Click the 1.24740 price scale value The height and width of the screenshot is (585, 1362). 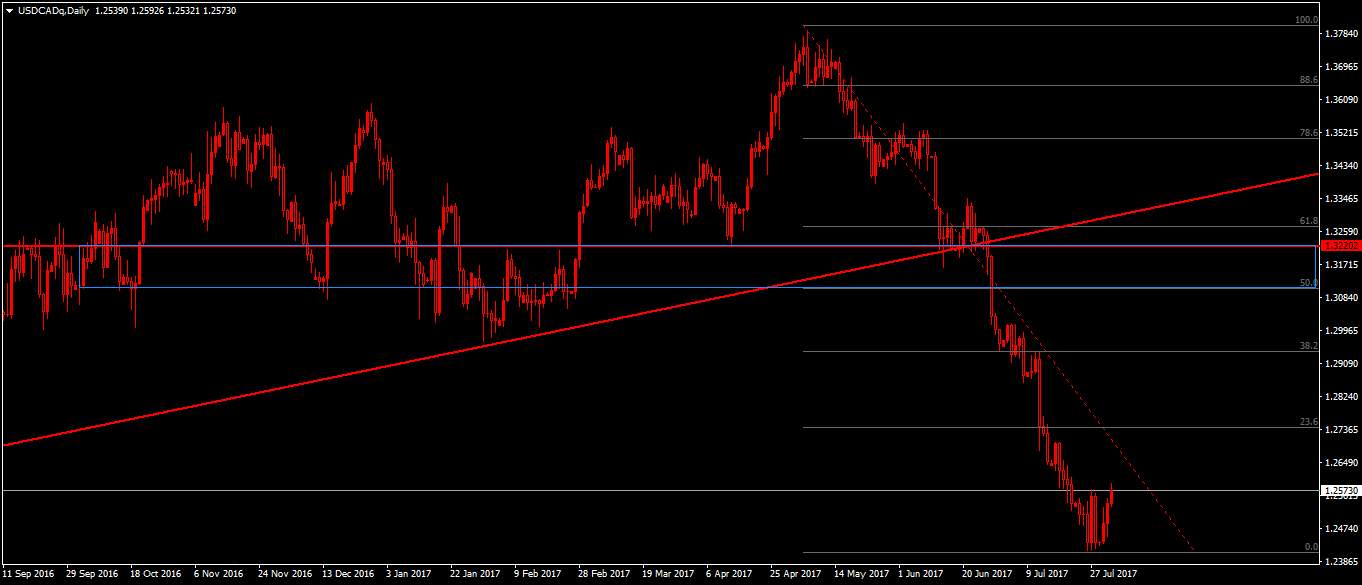click(1341, 529)
